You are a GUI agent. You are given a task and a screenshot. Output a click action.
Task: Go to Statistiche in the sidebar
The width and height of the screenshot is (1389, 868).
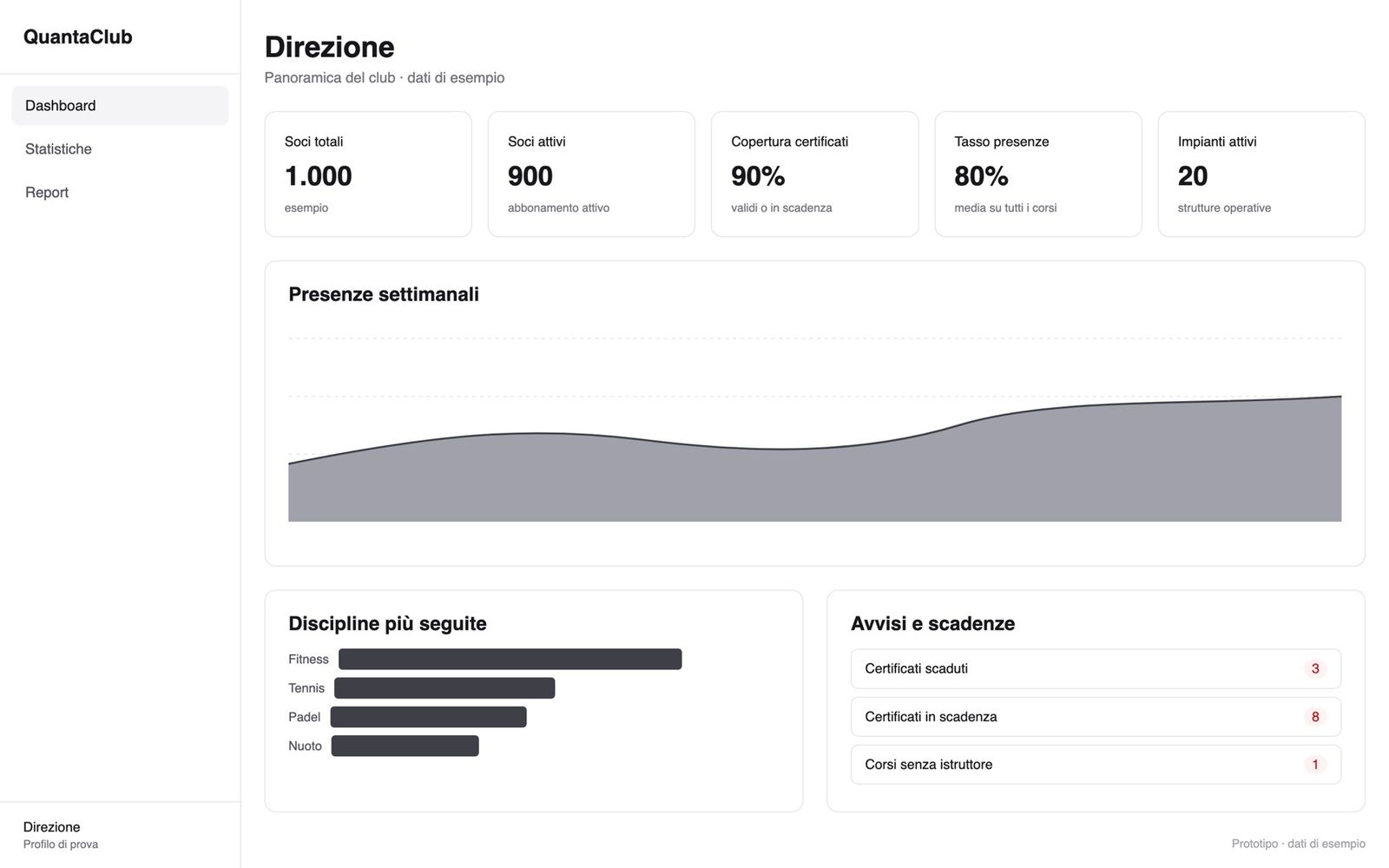click(120, 149)
